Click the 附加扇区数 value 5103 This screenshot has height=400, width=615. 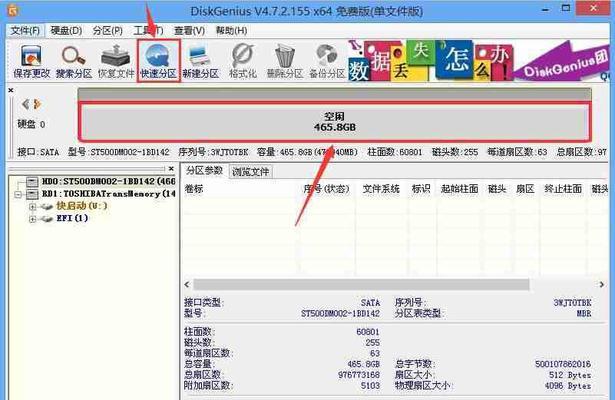pyautogui.click(x=370, y=386)
